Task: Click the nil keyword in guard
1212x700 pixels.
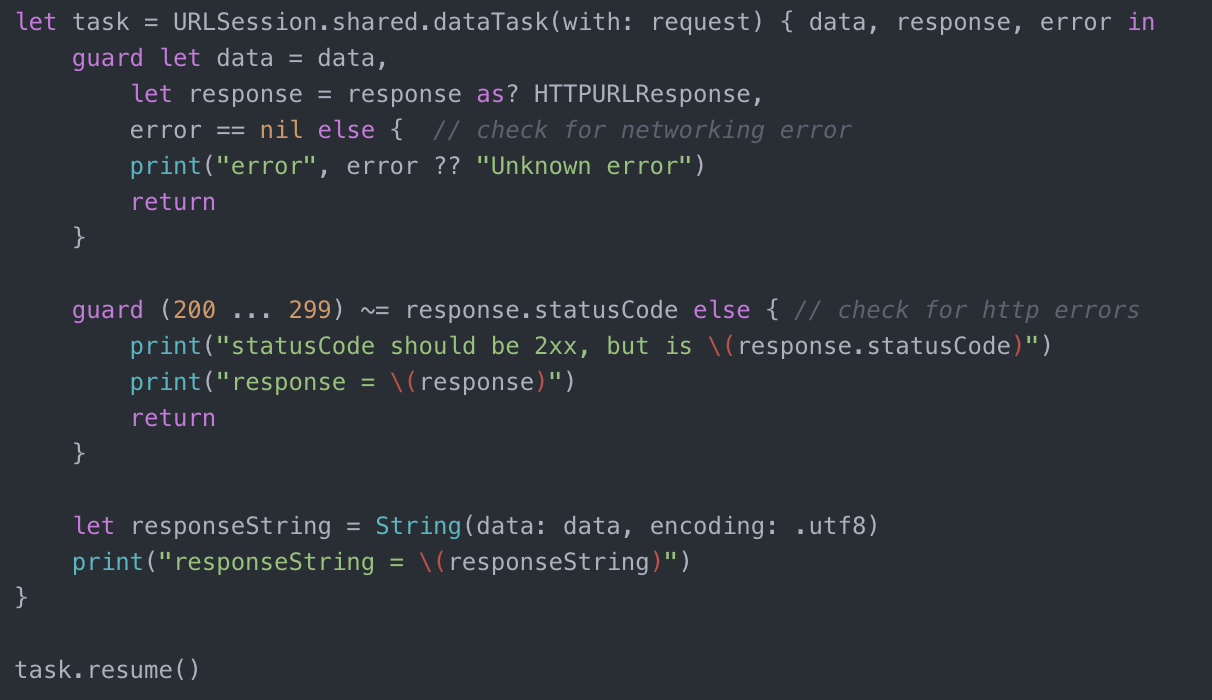Action: 281,130
